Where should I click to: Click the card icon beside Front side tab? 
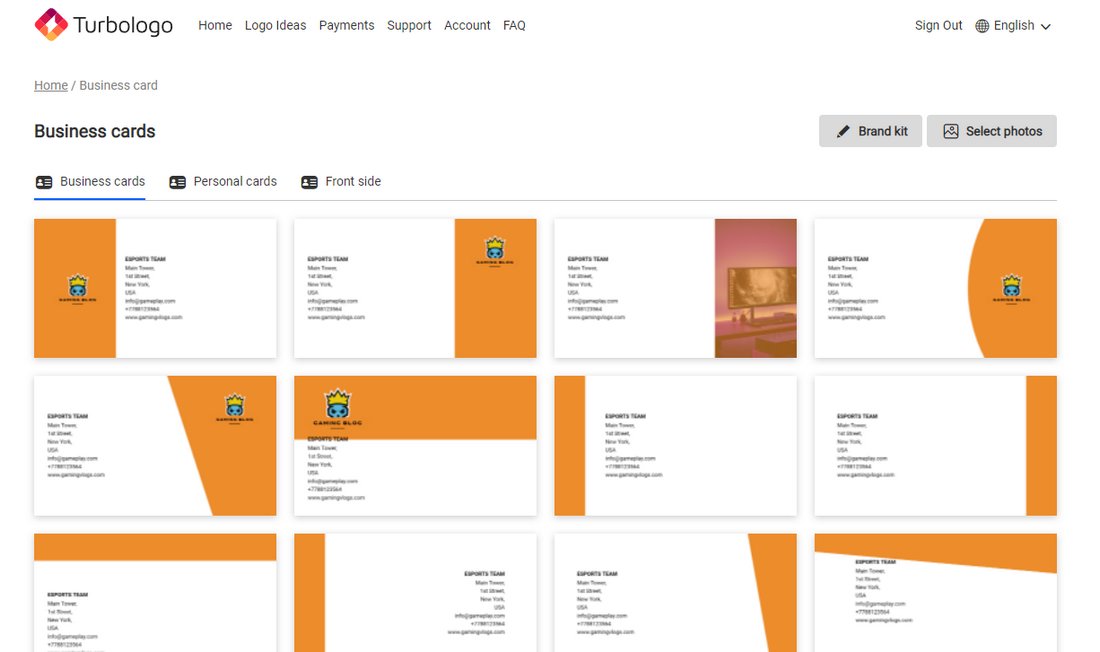point(309,182)
